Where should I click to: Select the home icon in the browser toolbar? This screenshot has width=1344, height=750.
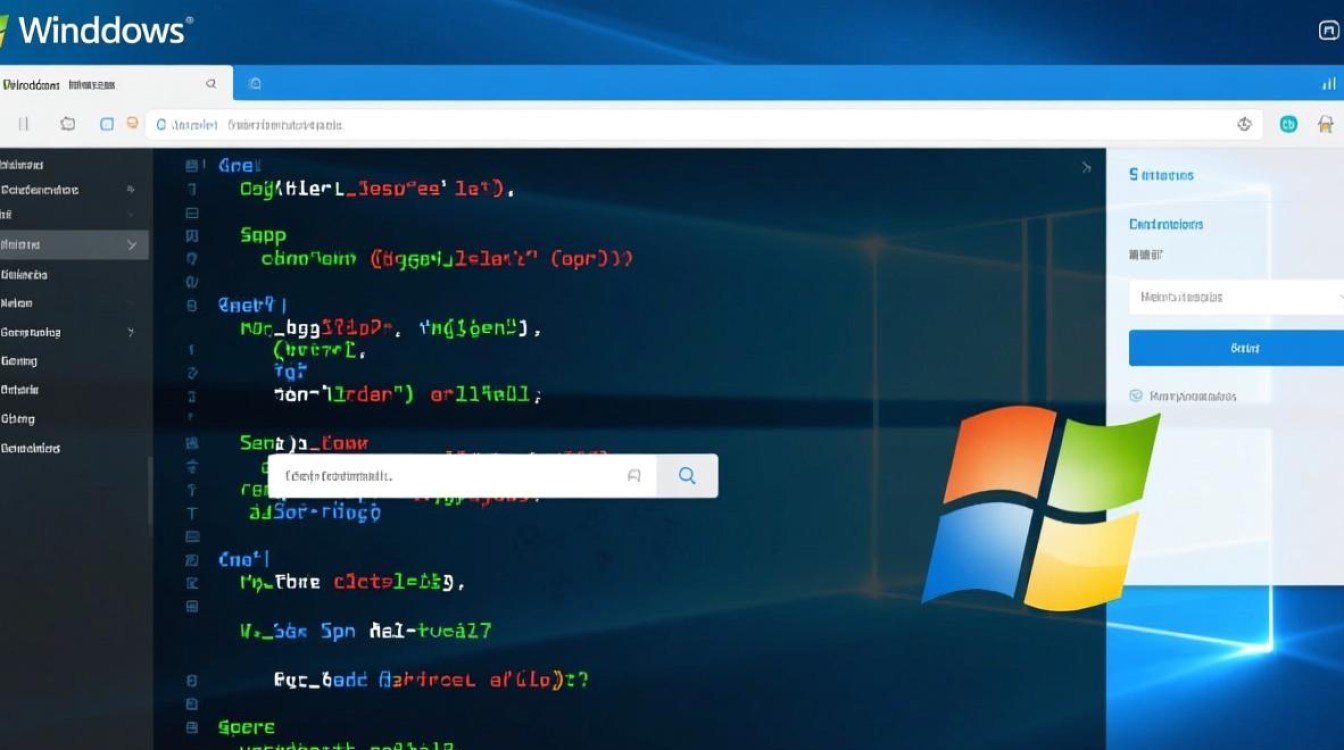[68, 123]
